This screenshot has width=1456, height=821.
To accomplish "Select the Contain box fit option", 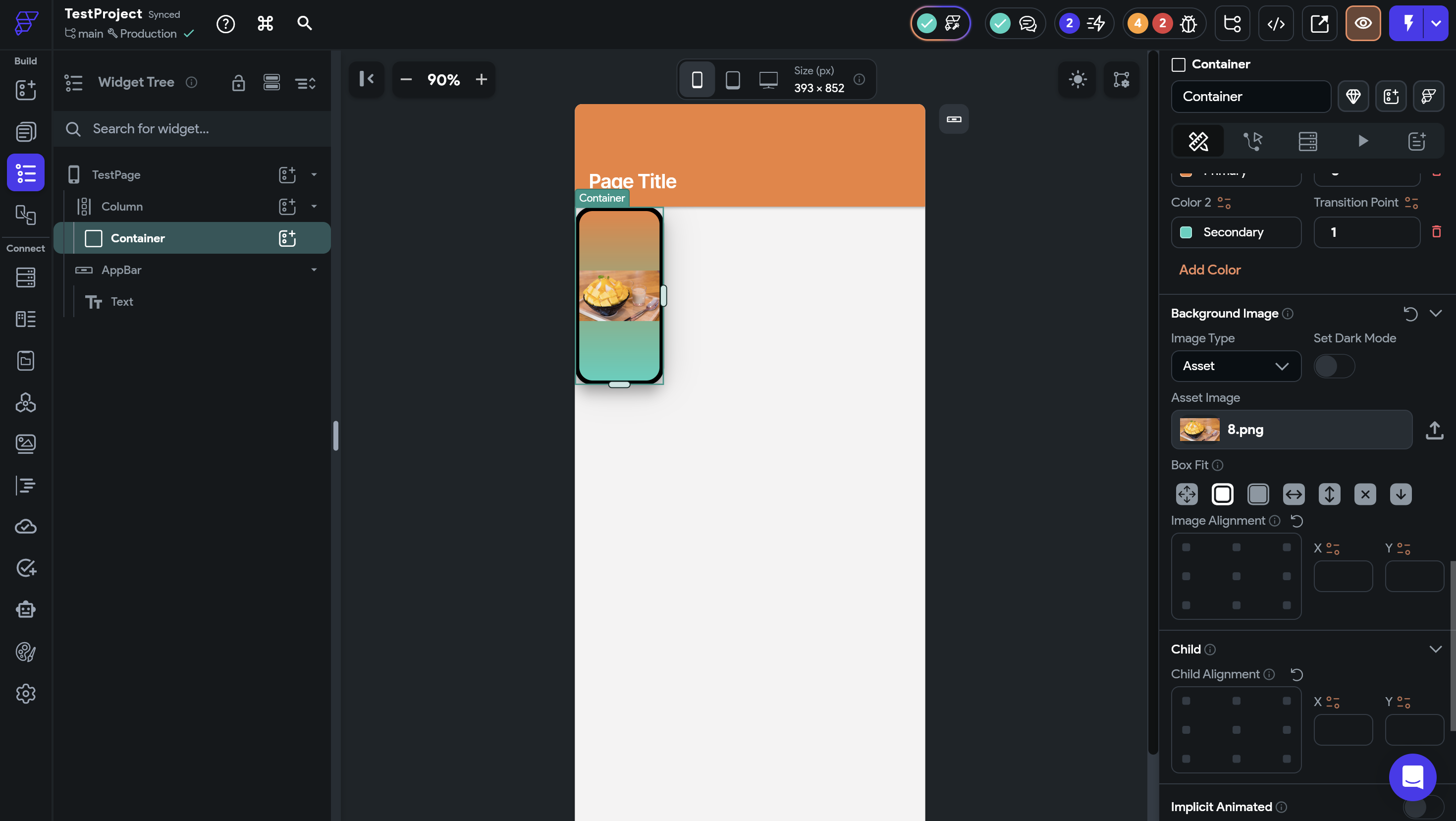I will pos(1223,494).
